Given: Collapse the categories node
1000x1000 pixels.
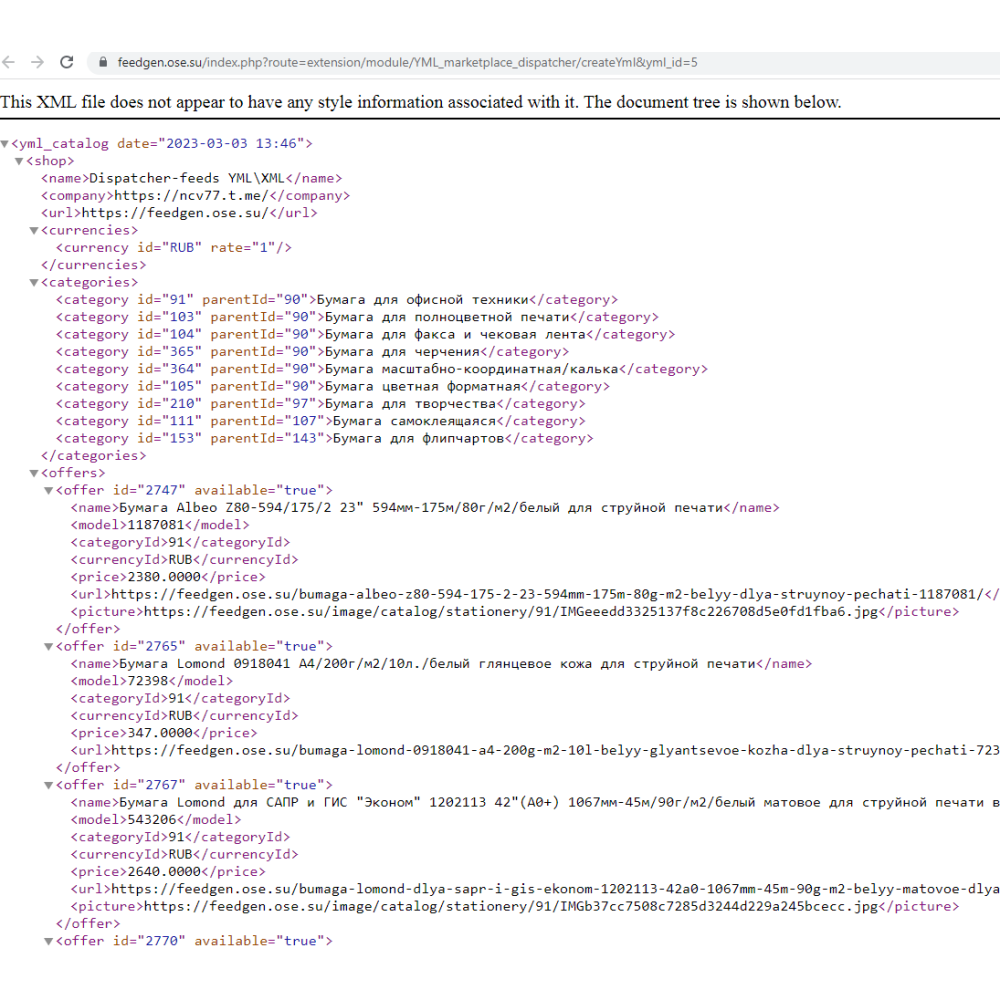Looking at the screenshot, I should pyautogui.click(x=34, y=283).
